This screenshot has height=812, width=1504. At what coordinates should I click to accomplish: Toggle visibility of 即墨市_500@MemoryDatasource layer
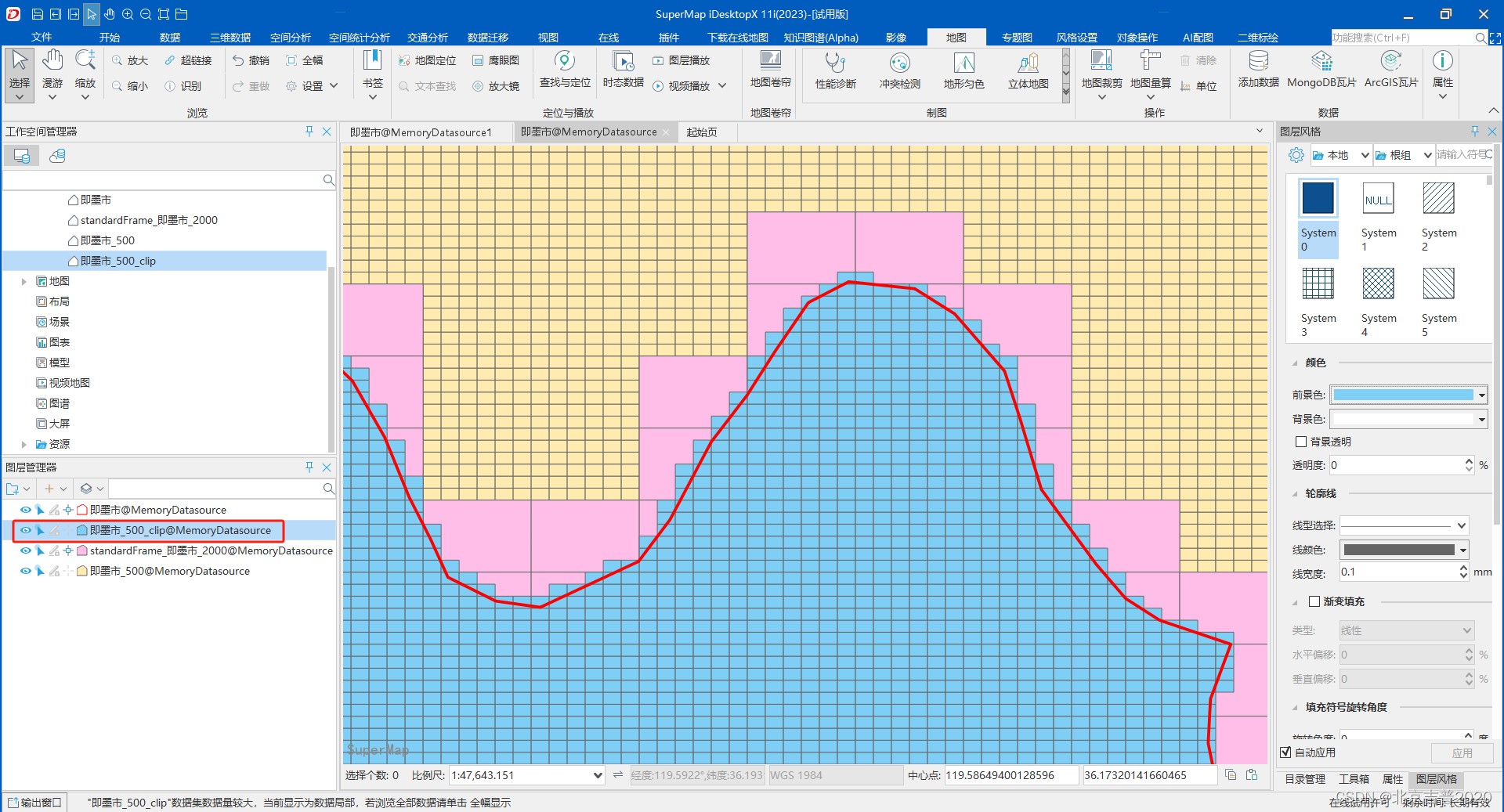26,571
